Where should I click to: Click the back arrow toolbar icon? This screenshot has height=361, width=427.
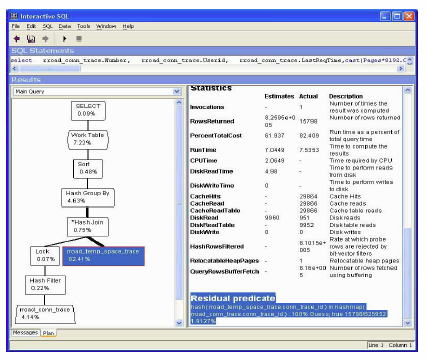[x=16, y=39]
